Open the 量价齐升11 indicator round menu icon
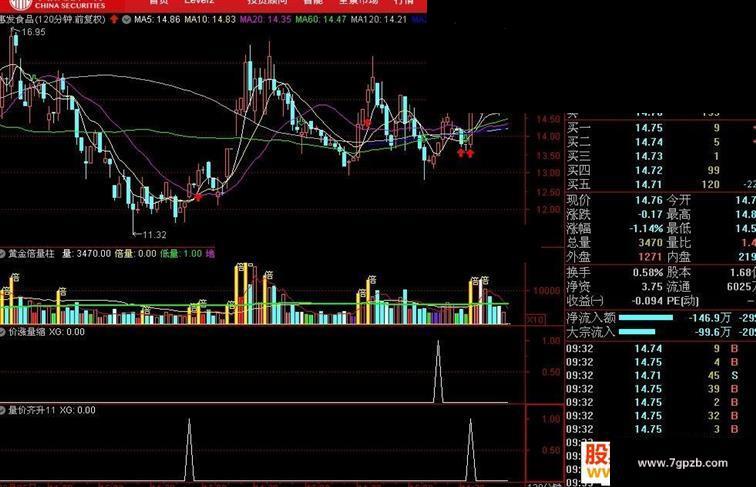This screenshot has height=487, width=756. tap(2, 410)
